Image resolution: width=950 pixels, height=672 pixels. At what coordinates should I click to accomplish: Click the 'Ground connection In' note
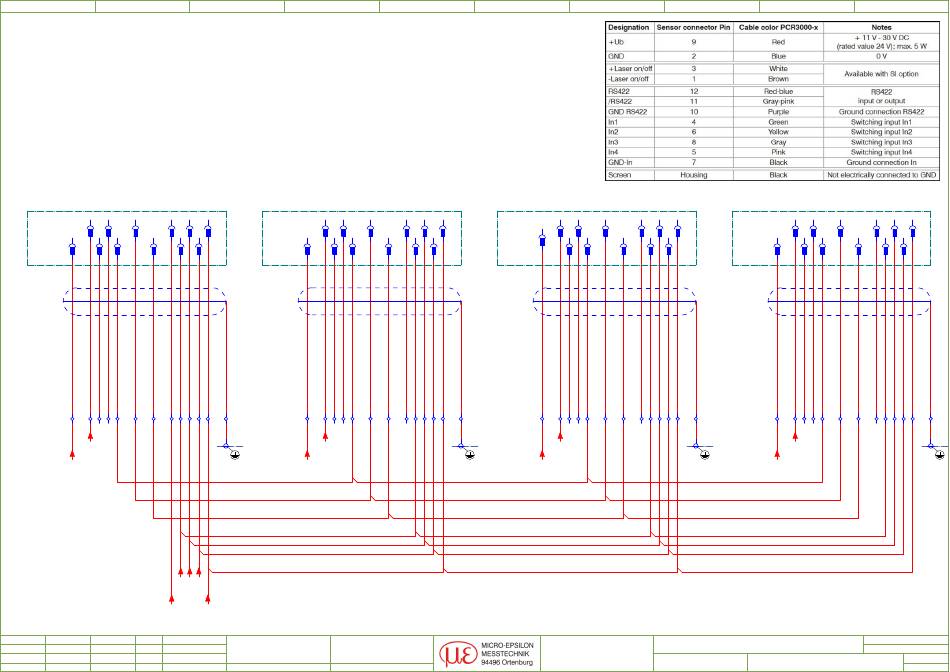(x=882, y=162)
